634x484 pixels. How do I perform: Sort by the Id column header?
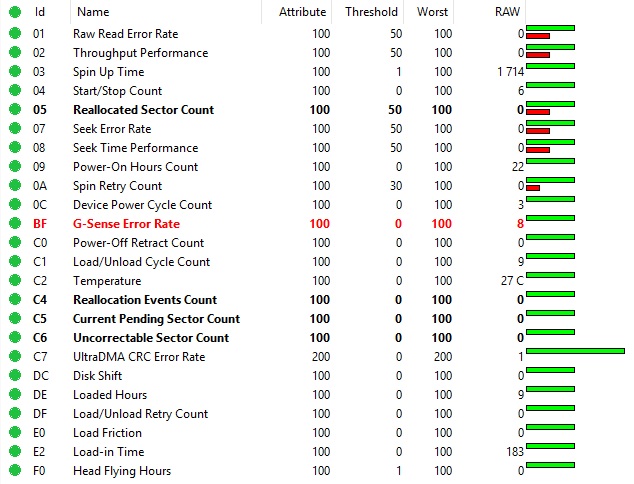tap(40, 12)
